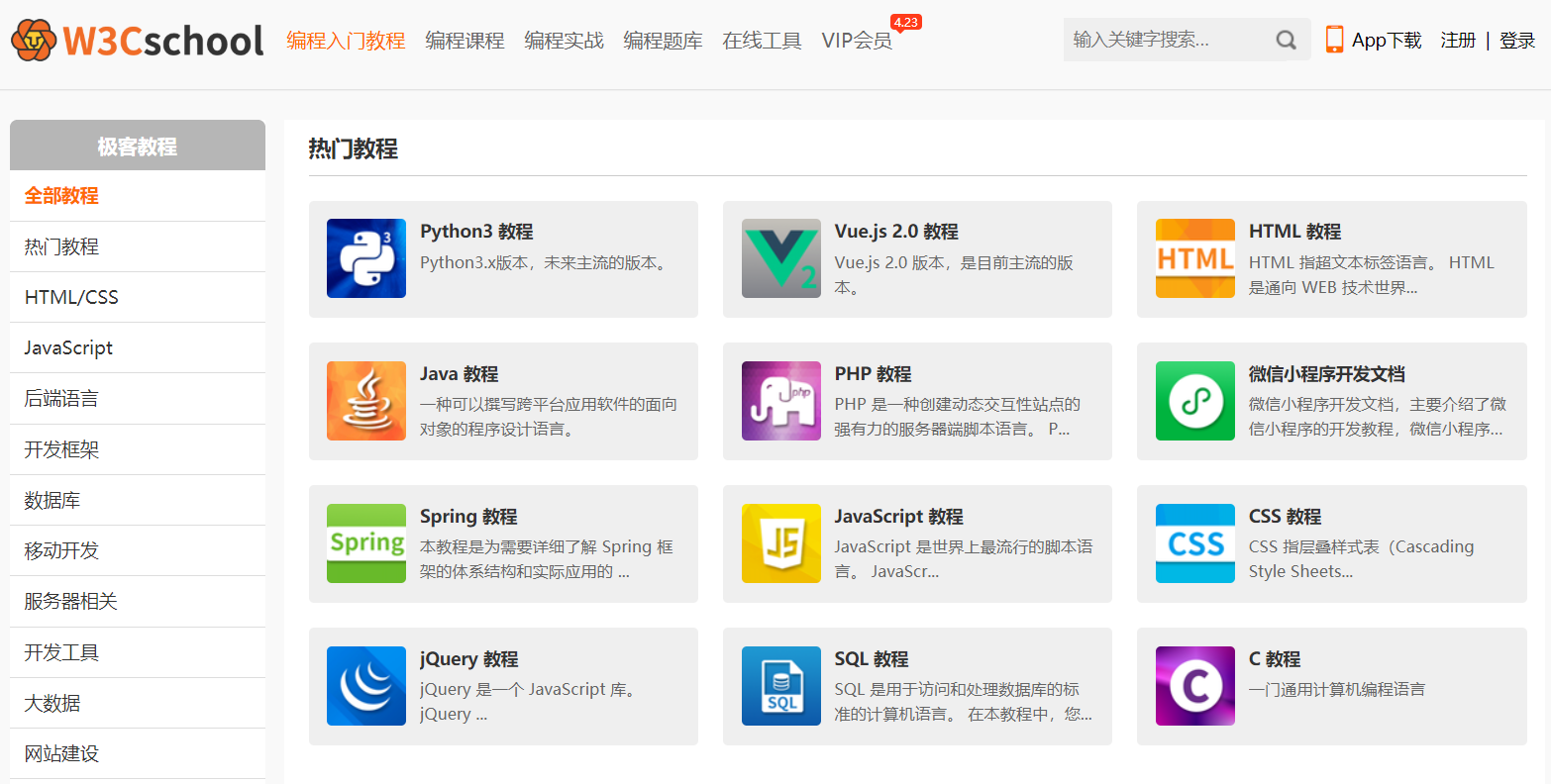
Task: Click description Python3.x版本，未来主流的版本。
Action: pos(545,262)
